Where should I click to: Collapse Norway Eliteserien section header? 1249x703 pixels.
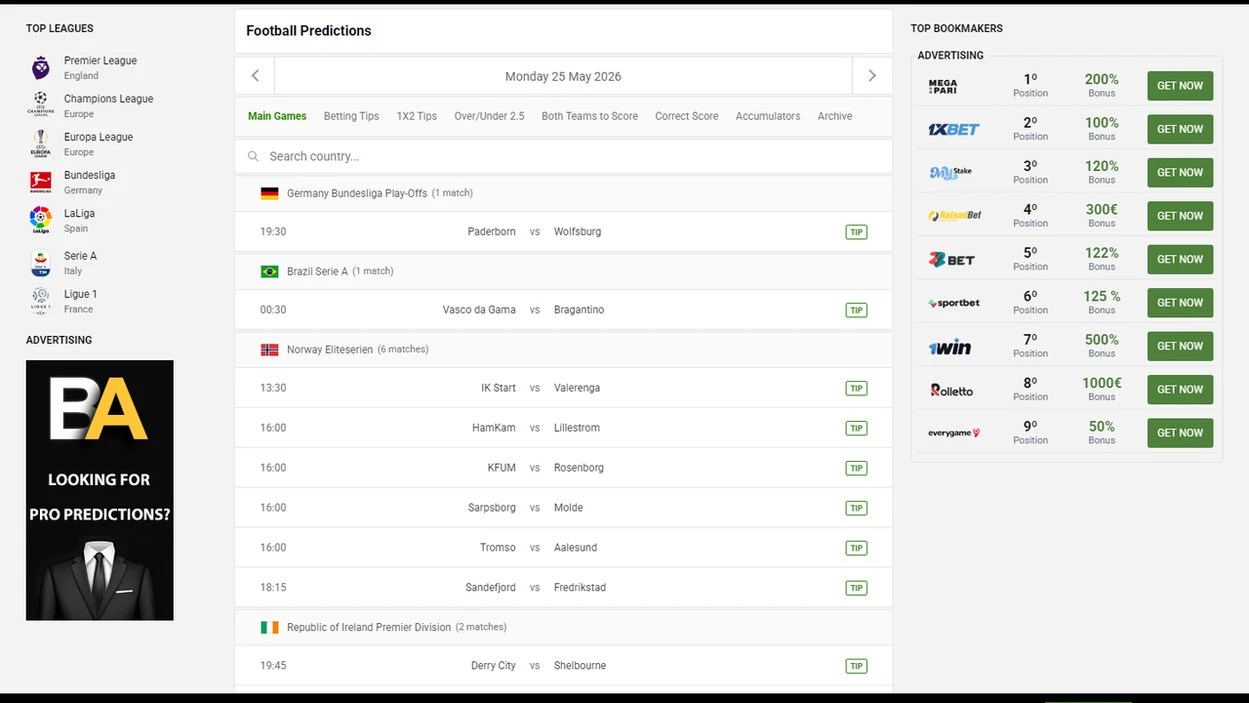point(563,349)
